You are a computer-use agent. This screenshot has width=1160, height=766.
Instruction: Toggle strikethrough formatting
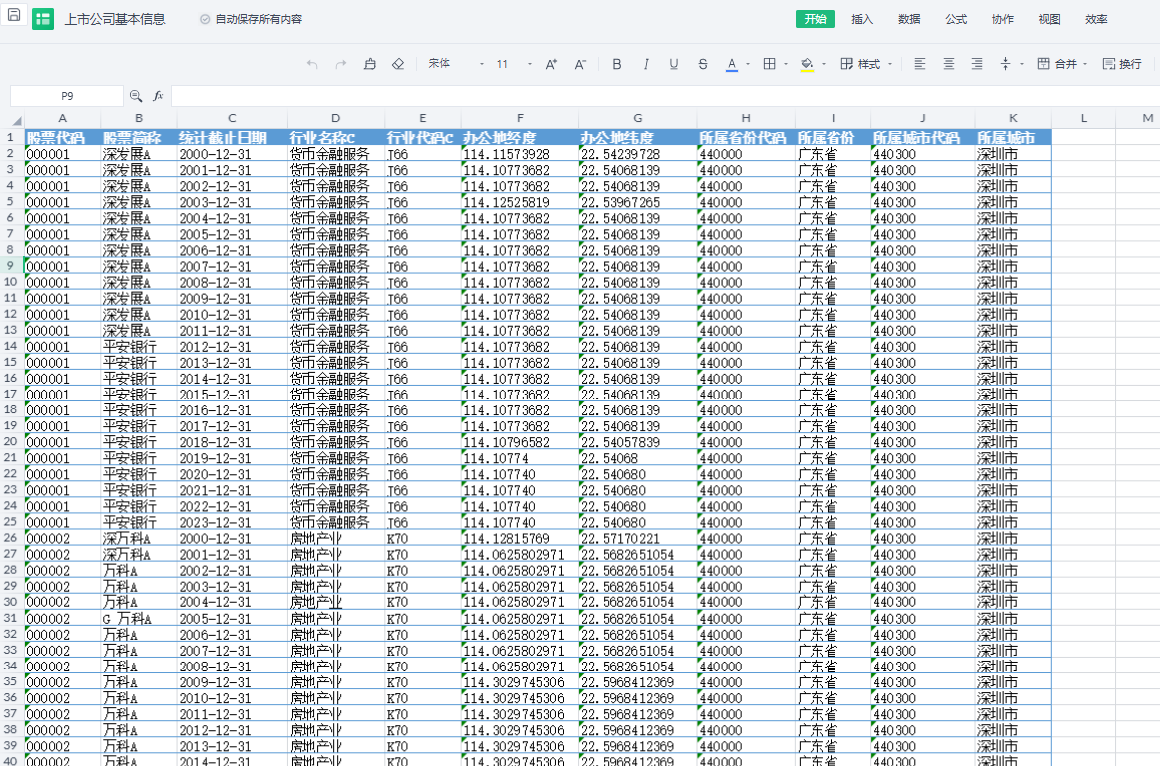(x=703, y=64)
